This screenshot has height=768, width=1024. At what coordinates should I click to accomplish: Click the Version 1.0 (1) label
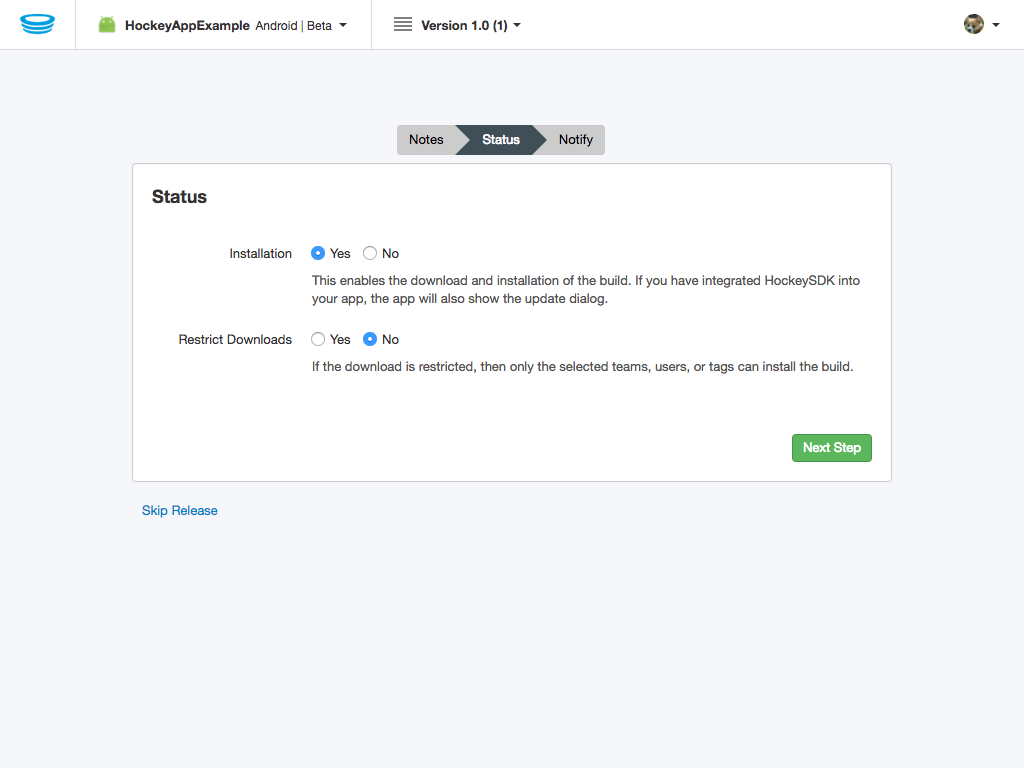pyautogui.click(x=464, y=25)
